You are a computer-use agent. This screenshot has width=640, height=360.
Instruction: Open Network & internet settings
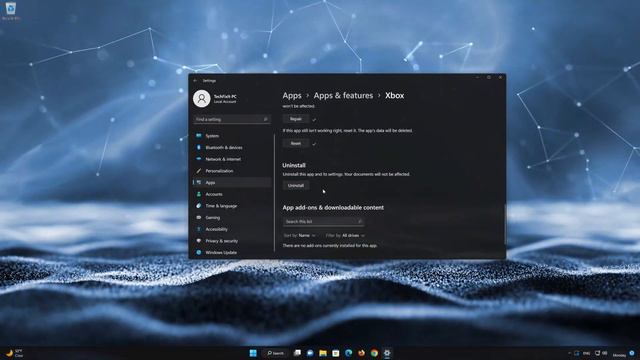[x=232, y=159]
